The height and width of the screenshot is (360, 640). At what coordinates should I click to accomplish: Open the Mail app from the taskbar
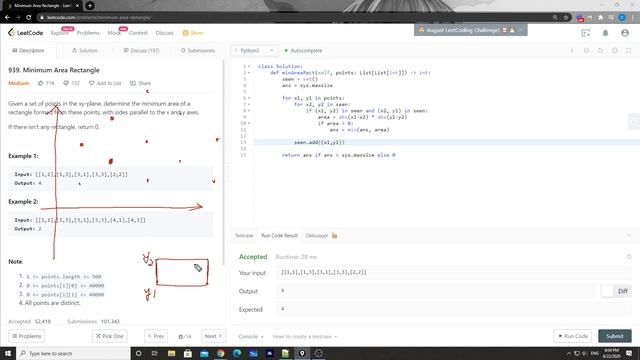point(204,353)
